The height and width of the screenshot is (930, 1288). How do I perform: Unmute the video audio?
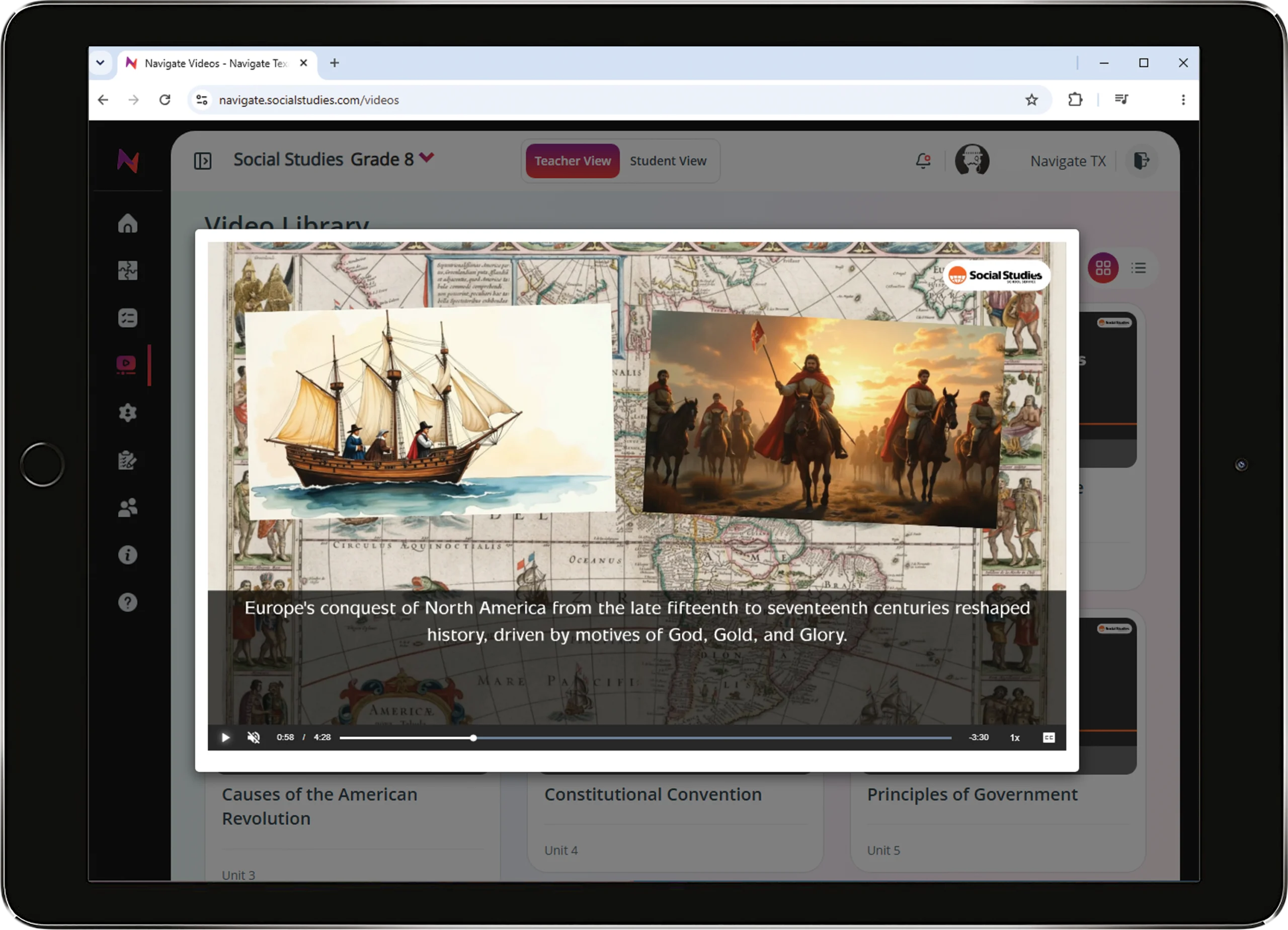click(253, 737)
